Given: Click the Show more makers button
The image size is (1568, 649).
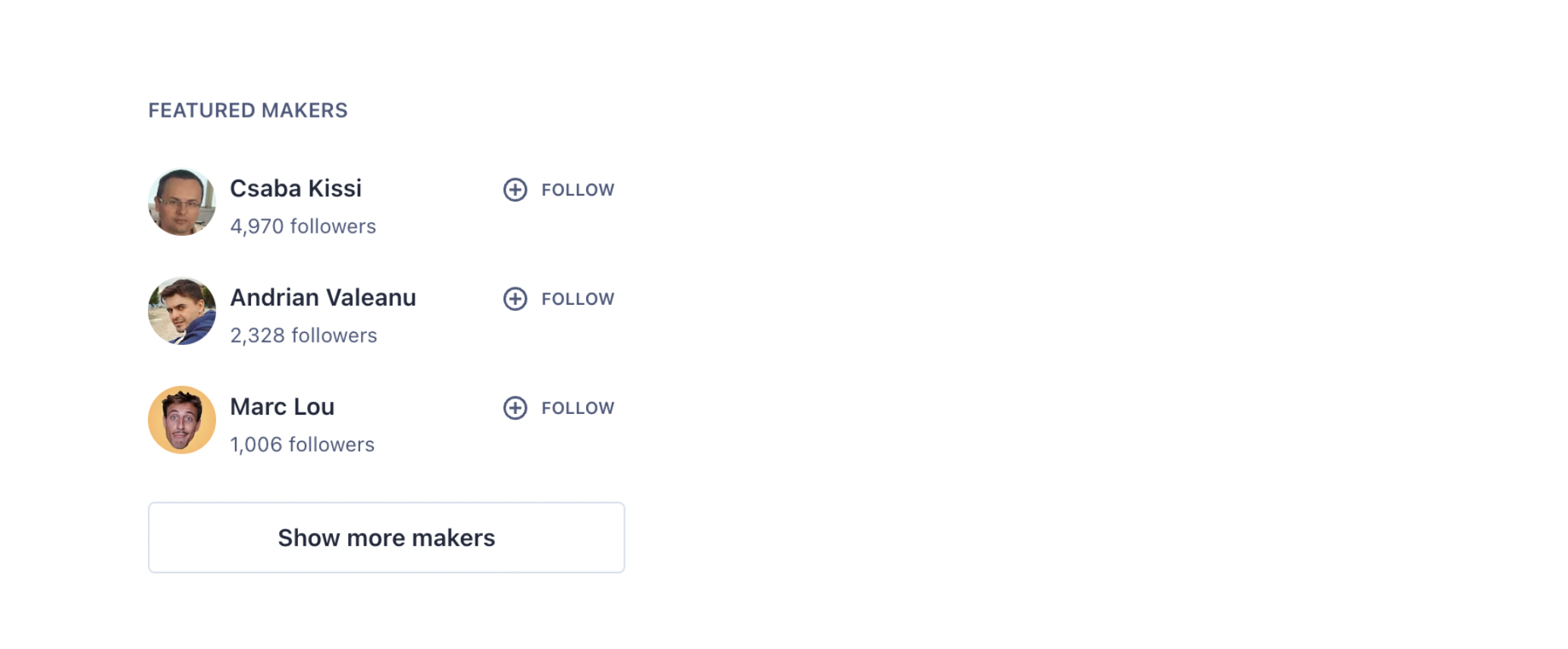Looking at the screenshot, I should [386, 538].
